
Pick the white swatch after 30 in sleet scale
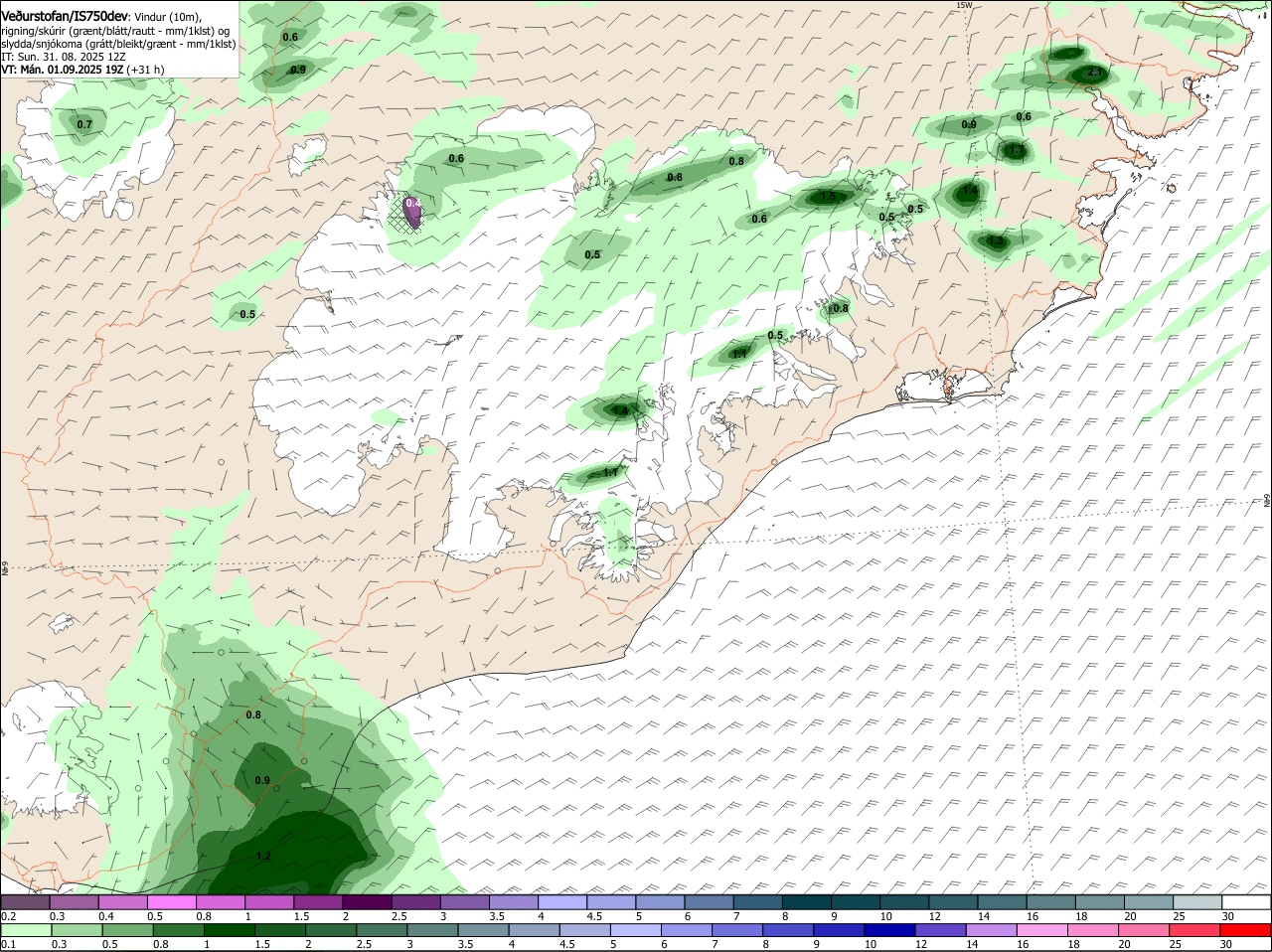(1247, 902)
